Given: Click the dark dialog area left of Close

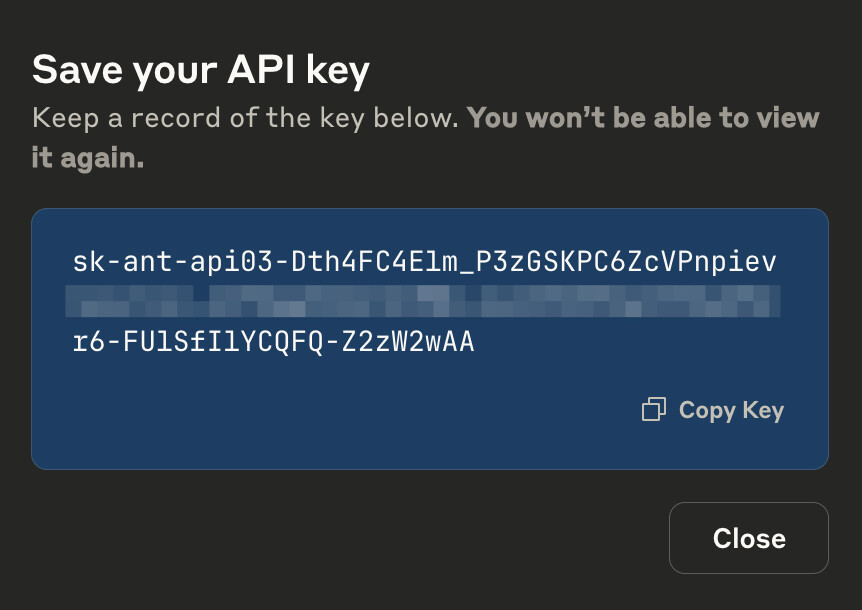Looking at the screenshot, I should (x=350, y=538).
